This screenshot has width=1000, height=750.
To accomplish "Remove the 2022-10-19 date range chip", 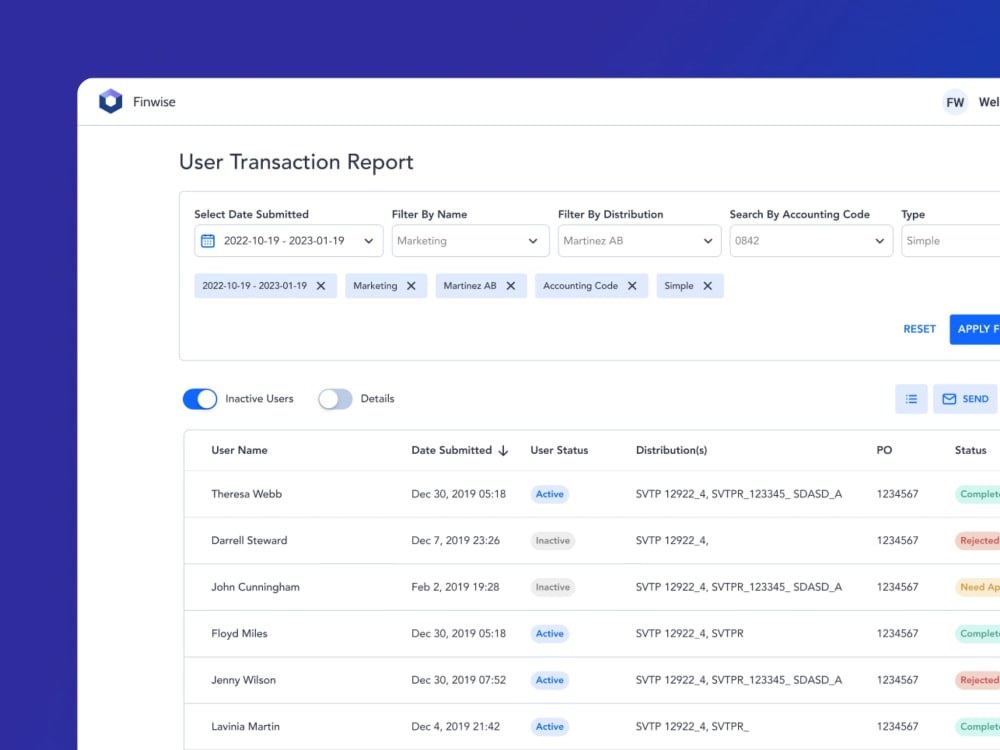I will coord(321,285).
